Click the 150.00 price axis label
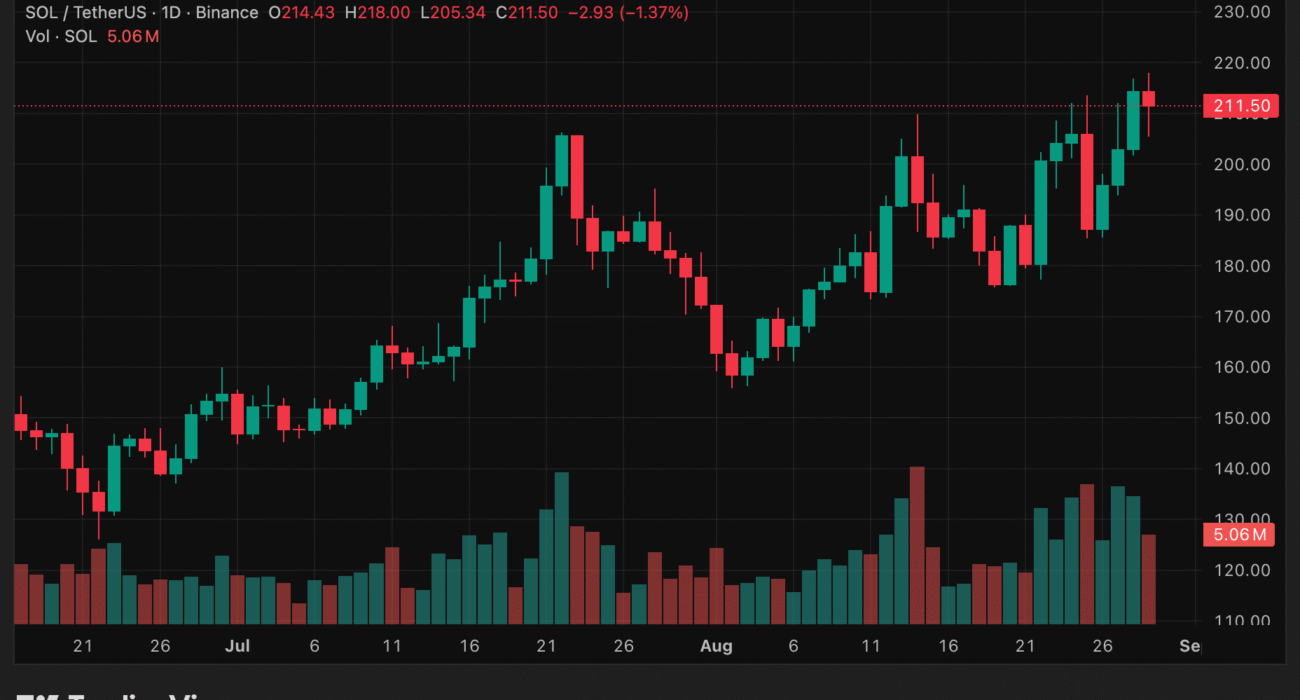The height and width of the screenshot is (700, 1300). click(1241, 418)
